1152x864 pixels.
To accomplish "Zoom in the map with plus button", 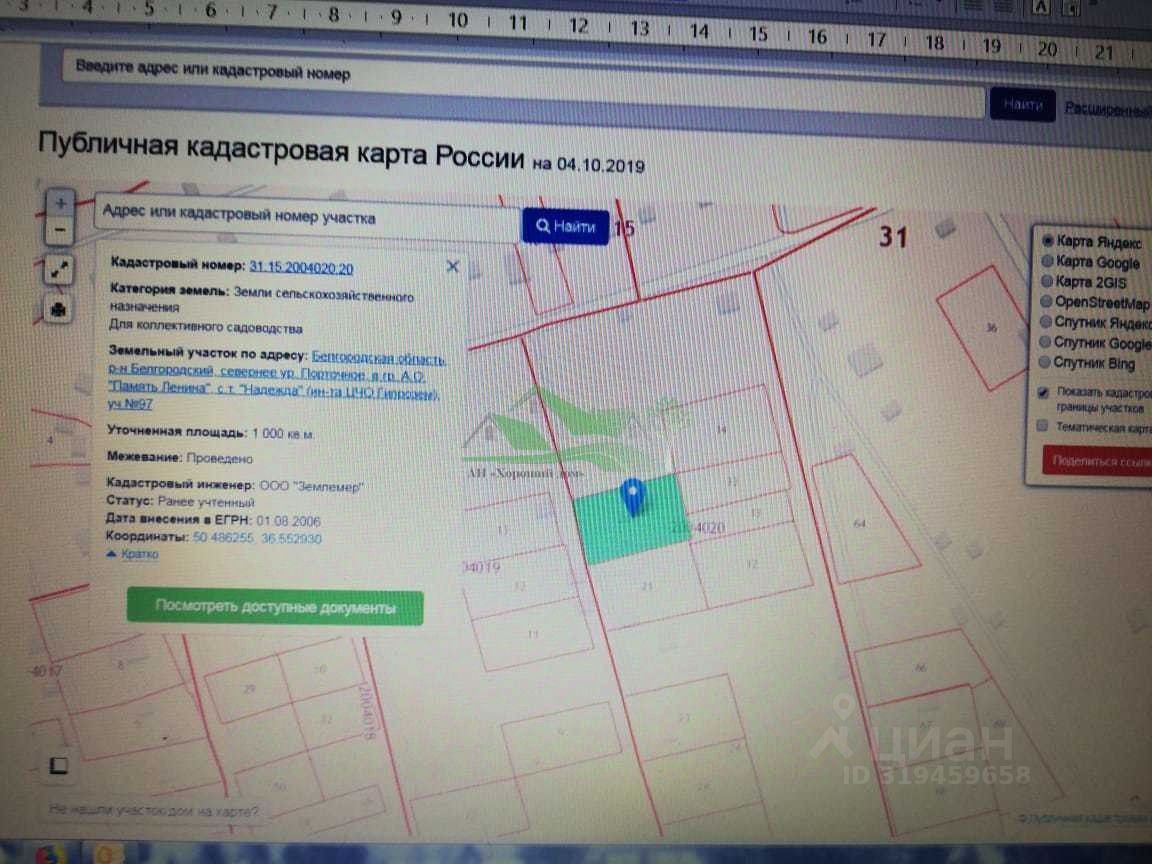I will tap(61, 203).
